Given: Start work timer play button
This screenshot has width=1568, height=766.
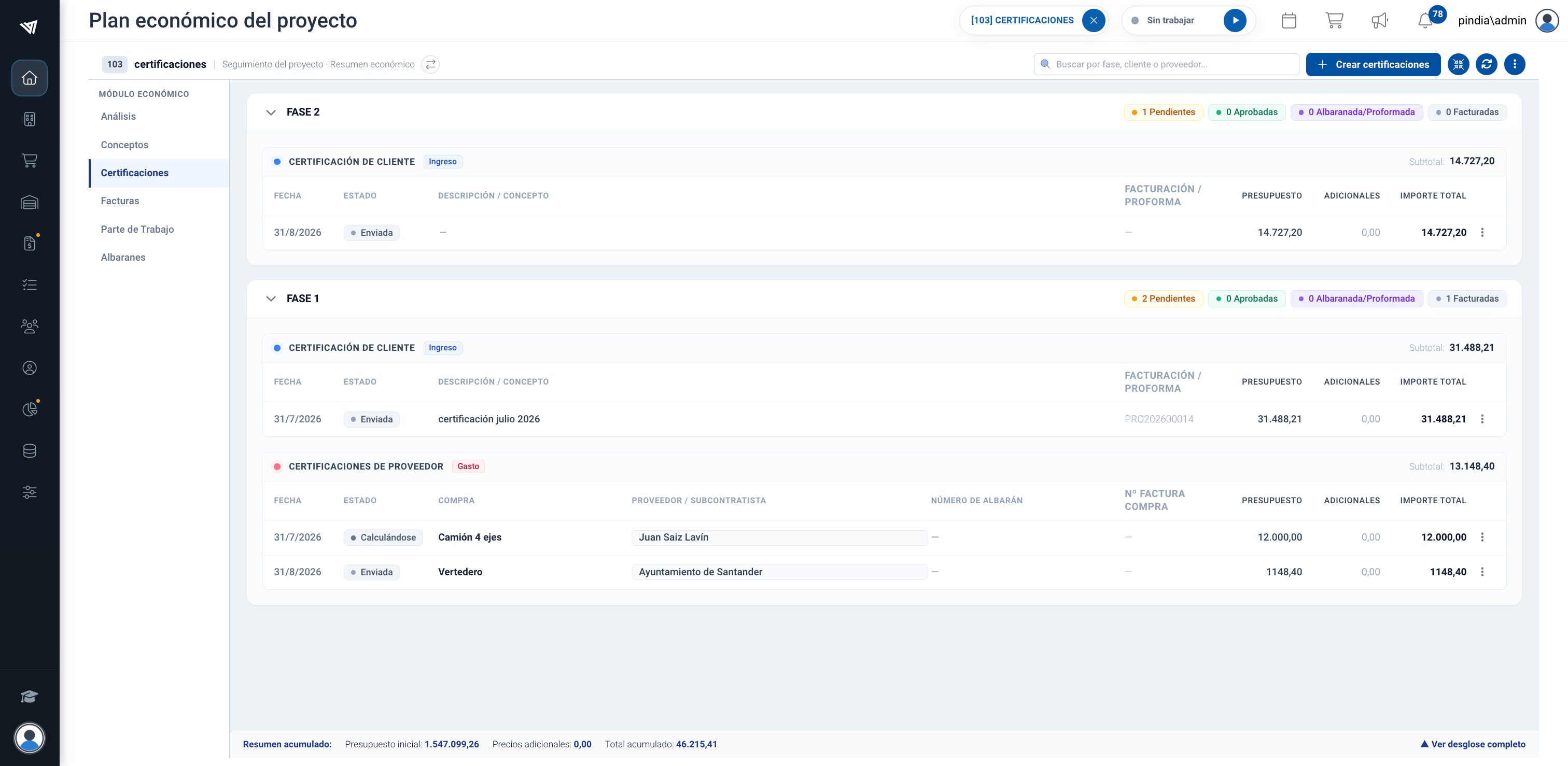Looking at the screenshot, I should tap(1235, 21).
